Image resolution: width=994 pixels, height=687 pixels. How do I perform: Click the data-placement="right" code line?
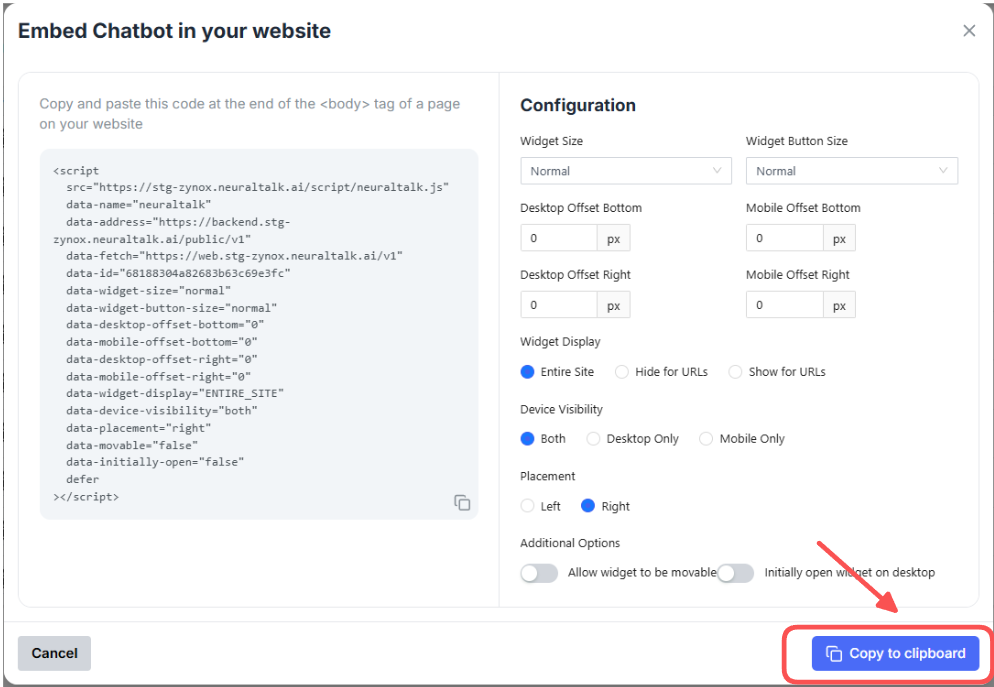(x=138, y=428)
